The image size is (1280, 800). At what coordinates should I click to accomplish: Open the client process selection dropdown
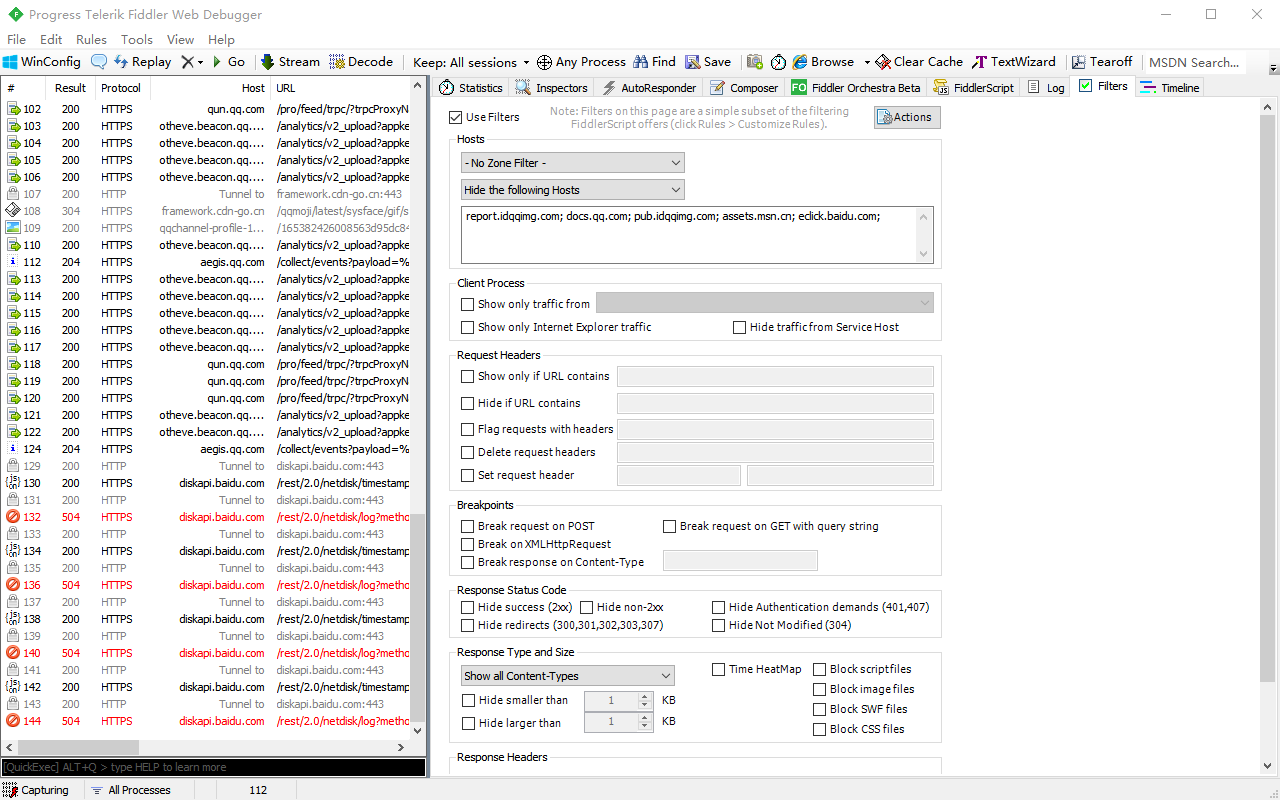[x=765, y=303]
